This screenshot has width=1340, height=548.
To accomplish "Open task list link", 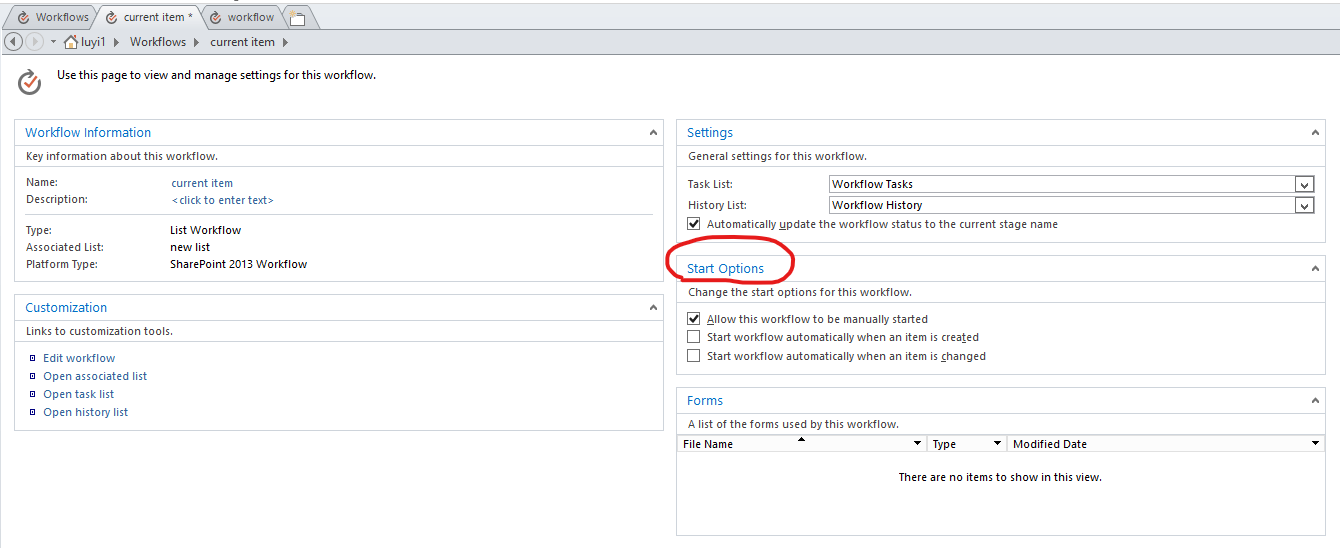I will click(78, 394).
